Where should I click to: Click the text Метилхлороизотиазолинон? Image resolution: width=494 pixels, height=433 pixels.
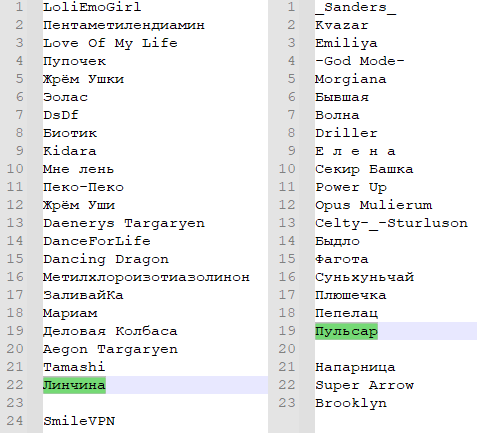[x=146, y=277]
